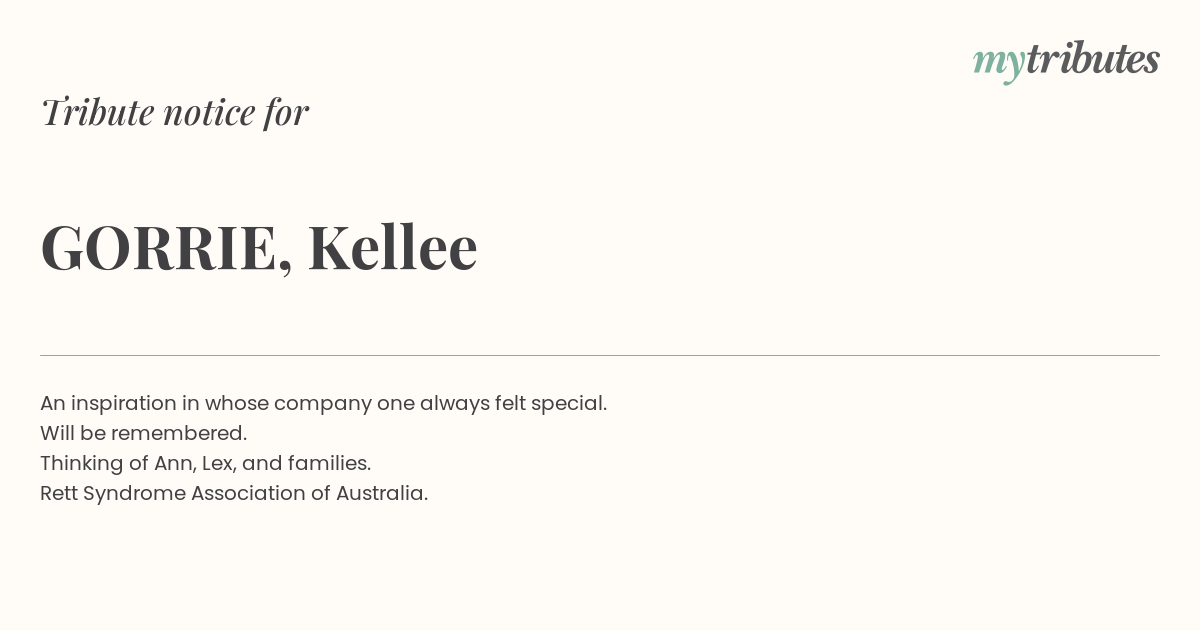Click the word "Tribute" in the italic heading
Image resolution: width=1200 pixels, height=630 pixels.
[98, 112]
